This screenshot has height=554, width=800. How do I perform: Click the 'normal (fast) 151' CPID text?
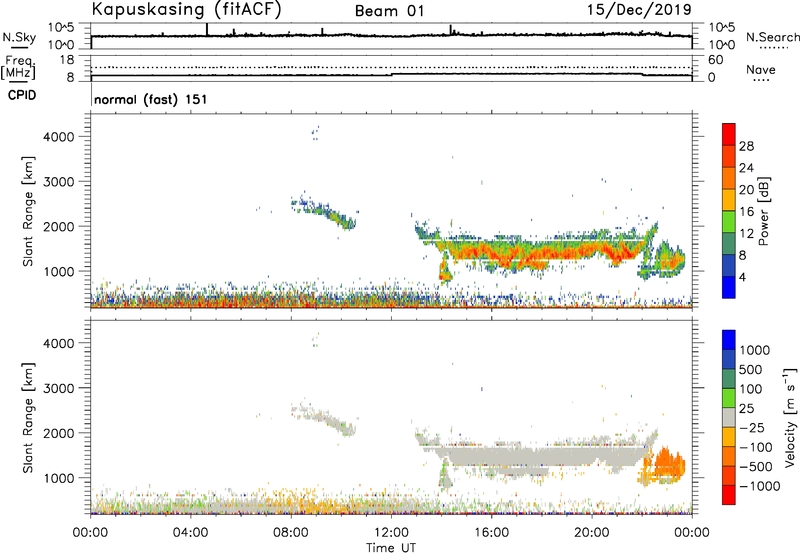tap(151, 99)
